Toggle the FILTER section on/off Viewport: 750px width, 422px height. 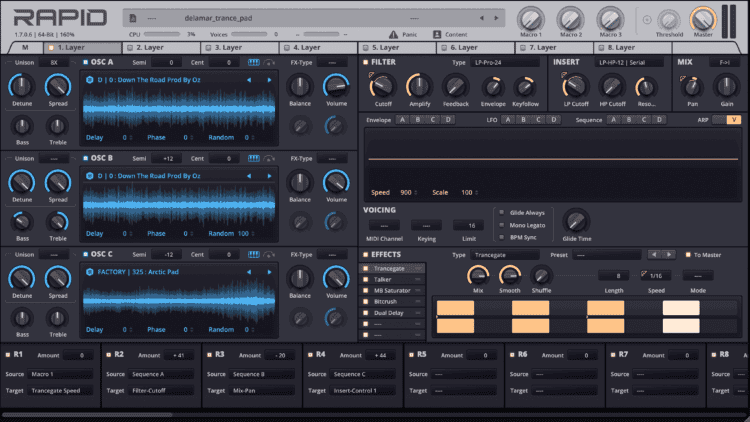click(365, 62)
